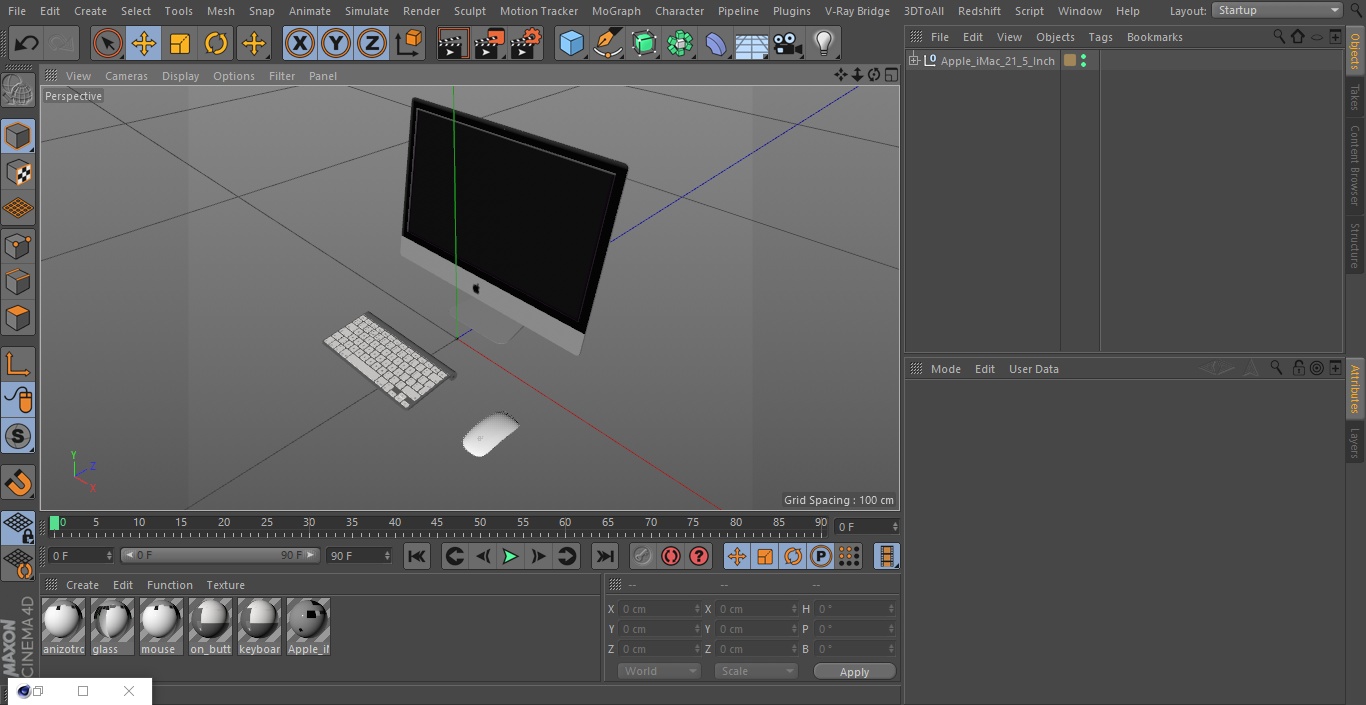Play animation forwards
Screen dimensions: 1366x705
coord(510,556)
